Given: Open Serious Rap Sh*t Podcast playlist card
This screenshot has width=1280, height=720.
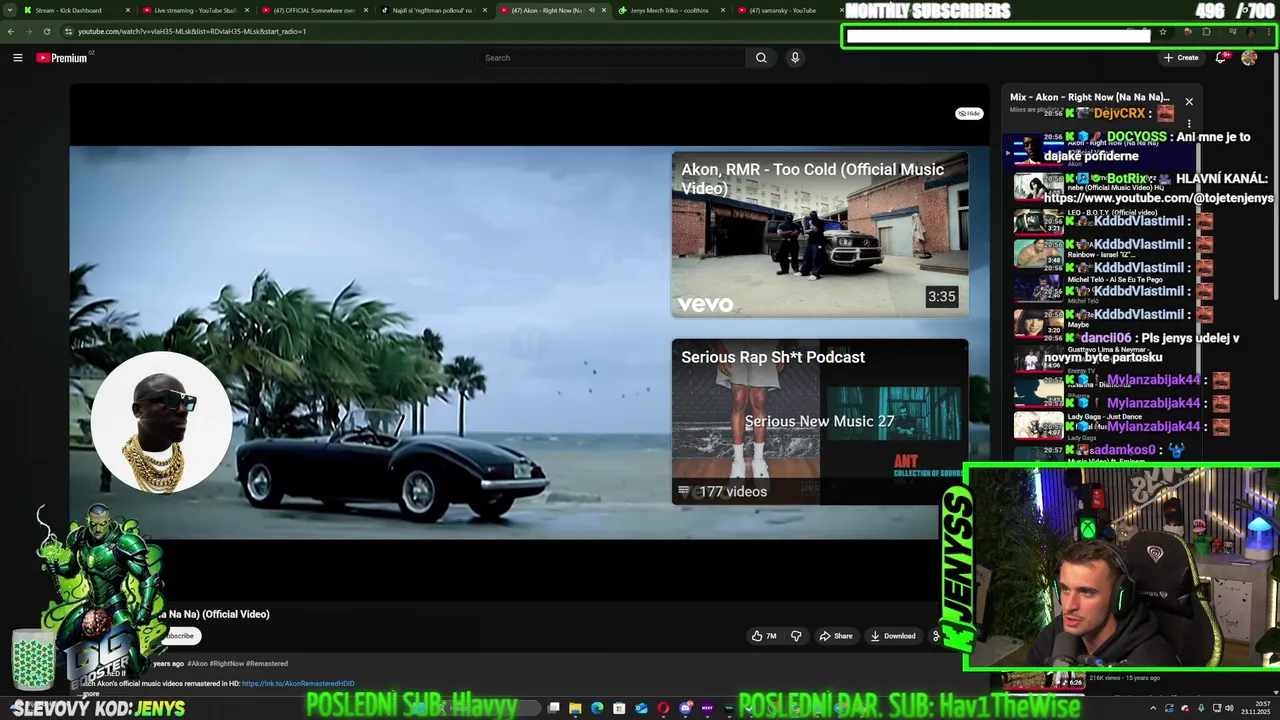Looking at the screenshot, I should (x=820, y=422).
